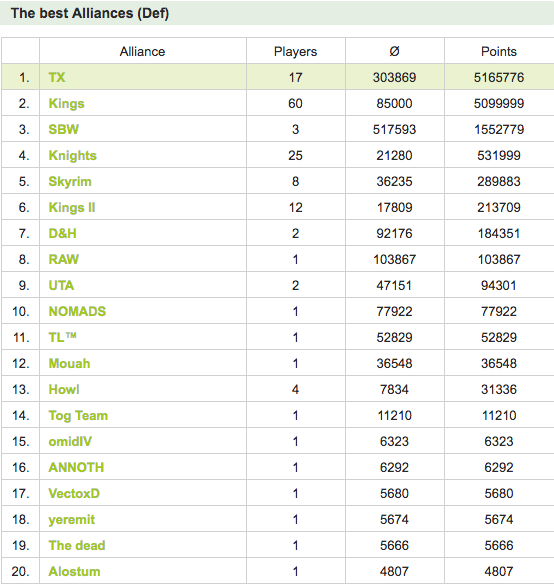Open the Mouah alliance link
The image size is (554, 584).
(x=69, y=363)
